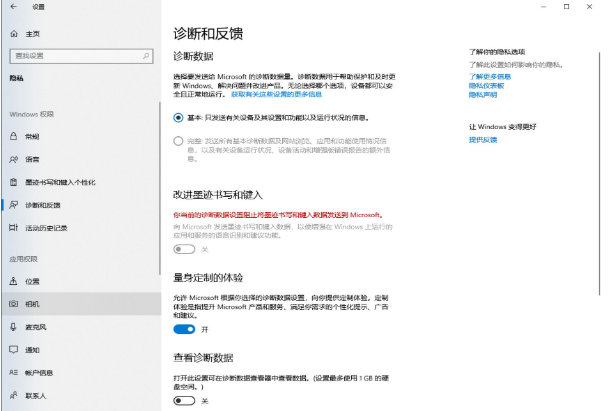This screenshot has height=411, width=609.
Task: Click the 诊断和反馈 feedback icon
Action: [14, 205]
